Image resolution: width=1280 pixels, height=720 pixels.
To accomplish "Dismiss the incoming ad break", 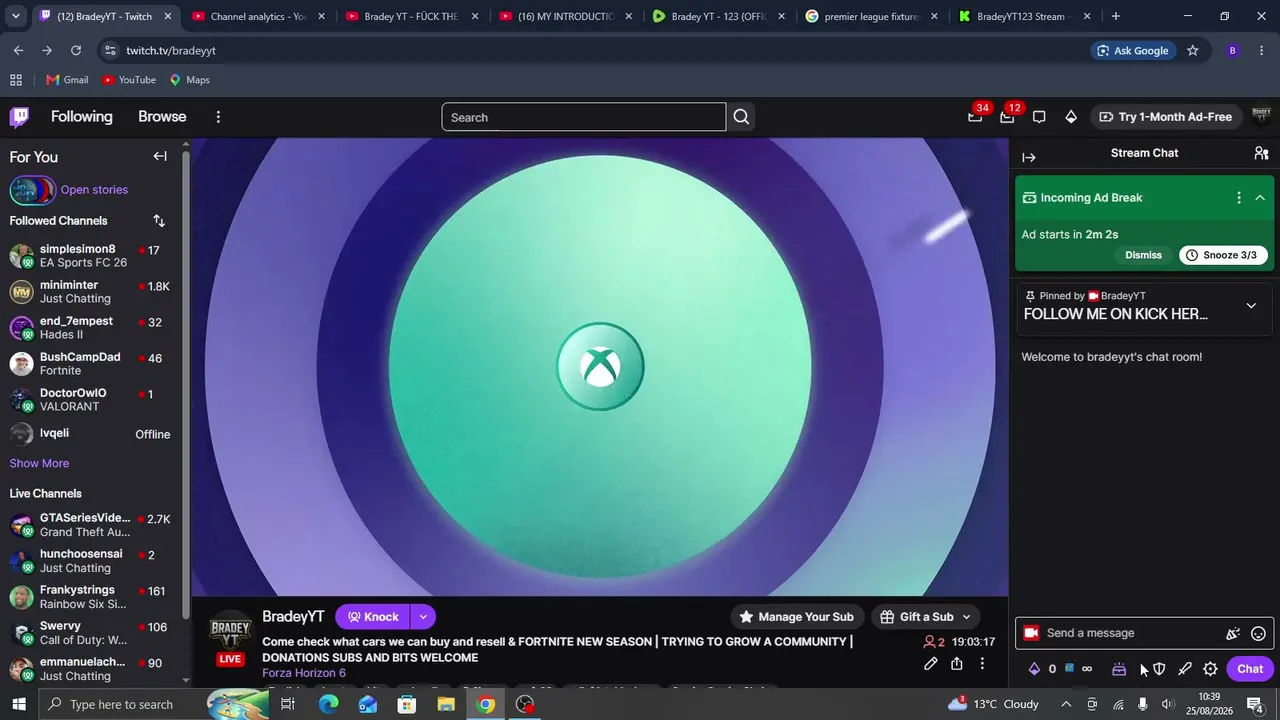I will pyautogui.click(x=1143, y=255).
